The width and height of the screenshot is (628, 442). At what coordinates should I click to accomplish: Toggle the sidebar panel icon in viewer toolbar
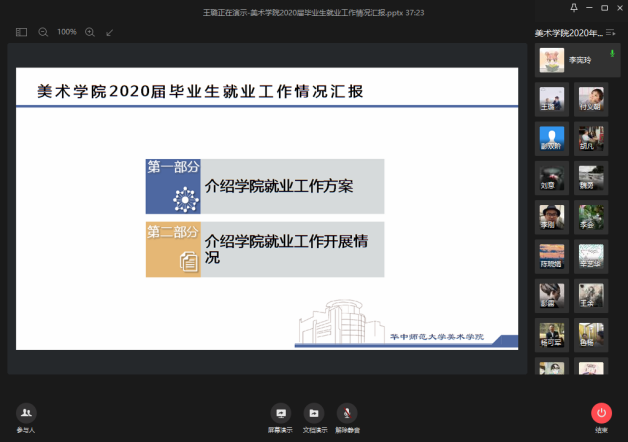pyautogui.click(x=22, y=32)
